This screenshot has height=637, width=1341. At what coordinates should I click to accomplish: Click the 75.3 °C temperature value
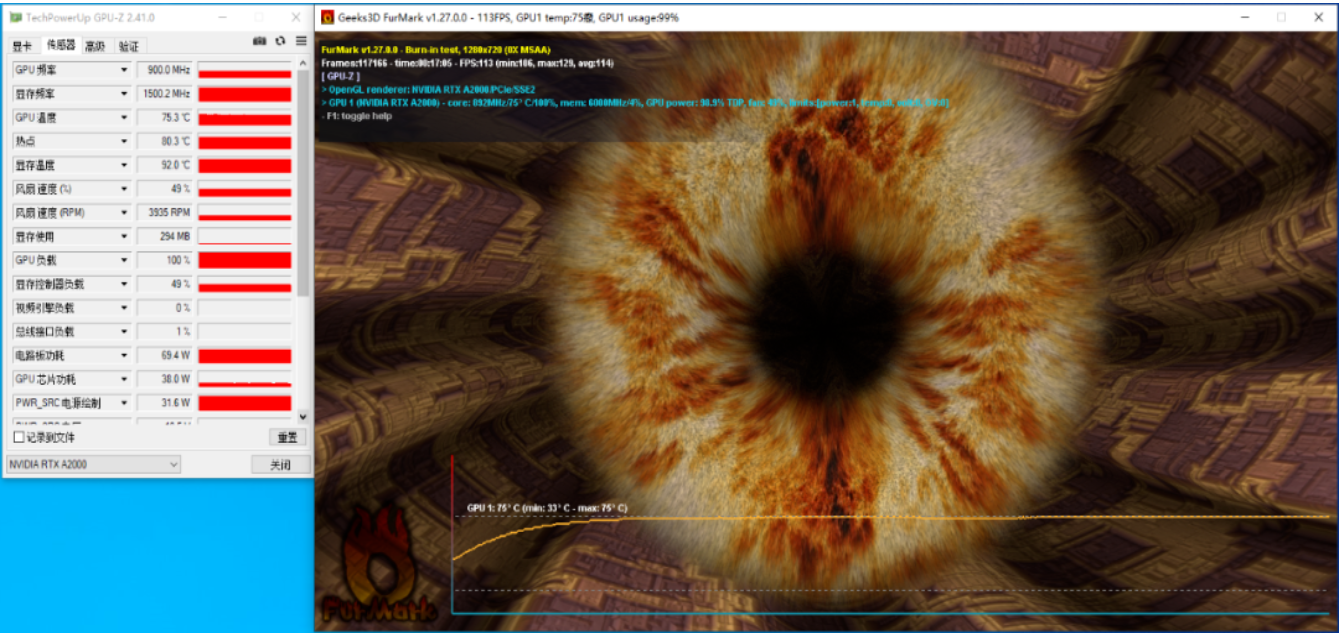coord(165,117)
